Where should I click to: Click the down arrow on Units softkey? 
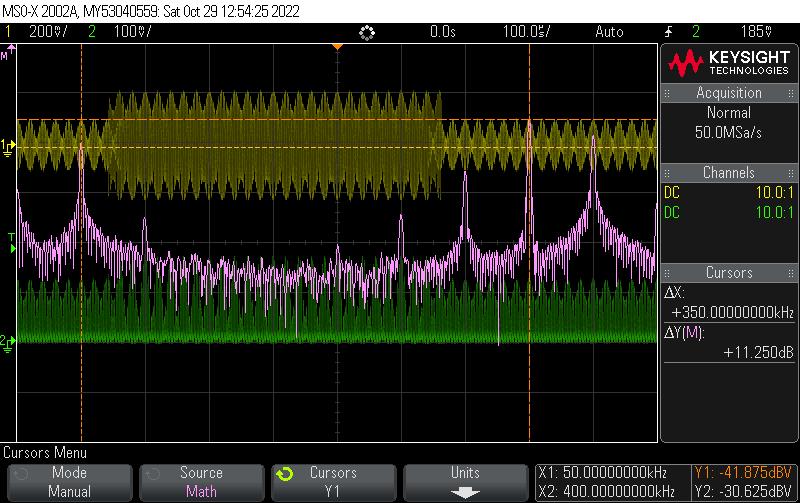tap(465, 493)
